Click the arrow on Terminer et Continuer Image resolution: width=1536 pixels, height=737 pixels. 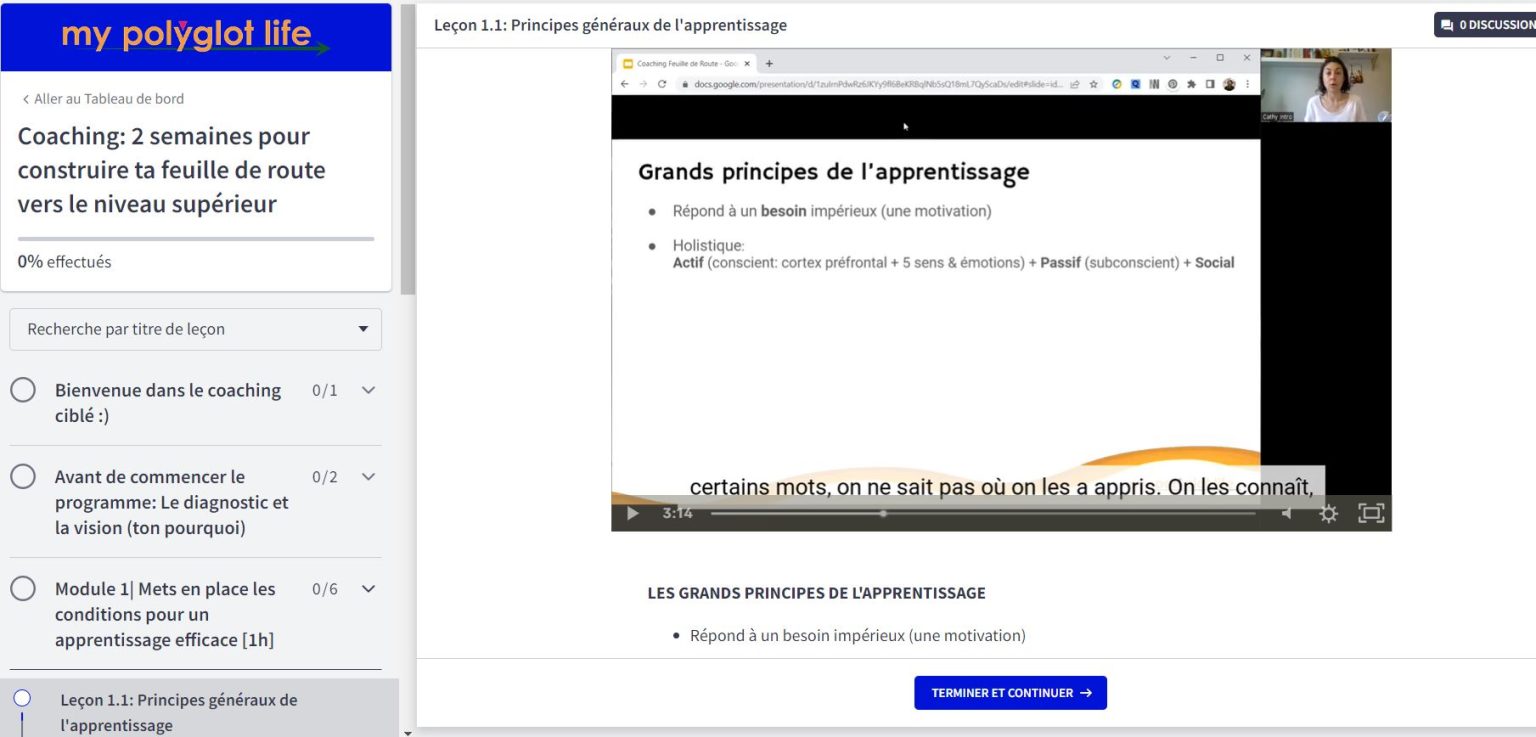[1086, 693]
